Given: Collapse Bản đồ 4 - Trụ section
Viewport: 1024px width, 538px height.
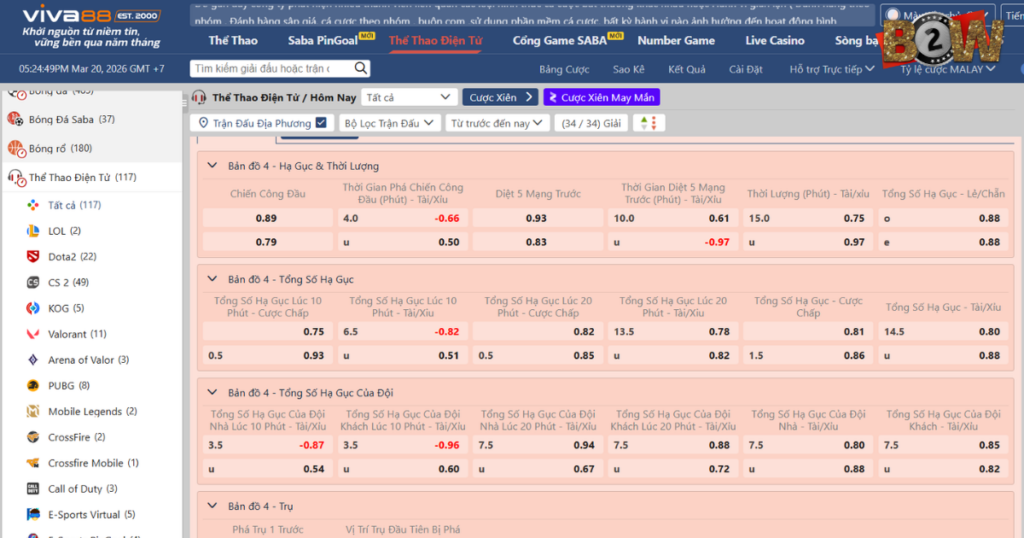Looking at the screenshot, I should (x=212, y=506).
